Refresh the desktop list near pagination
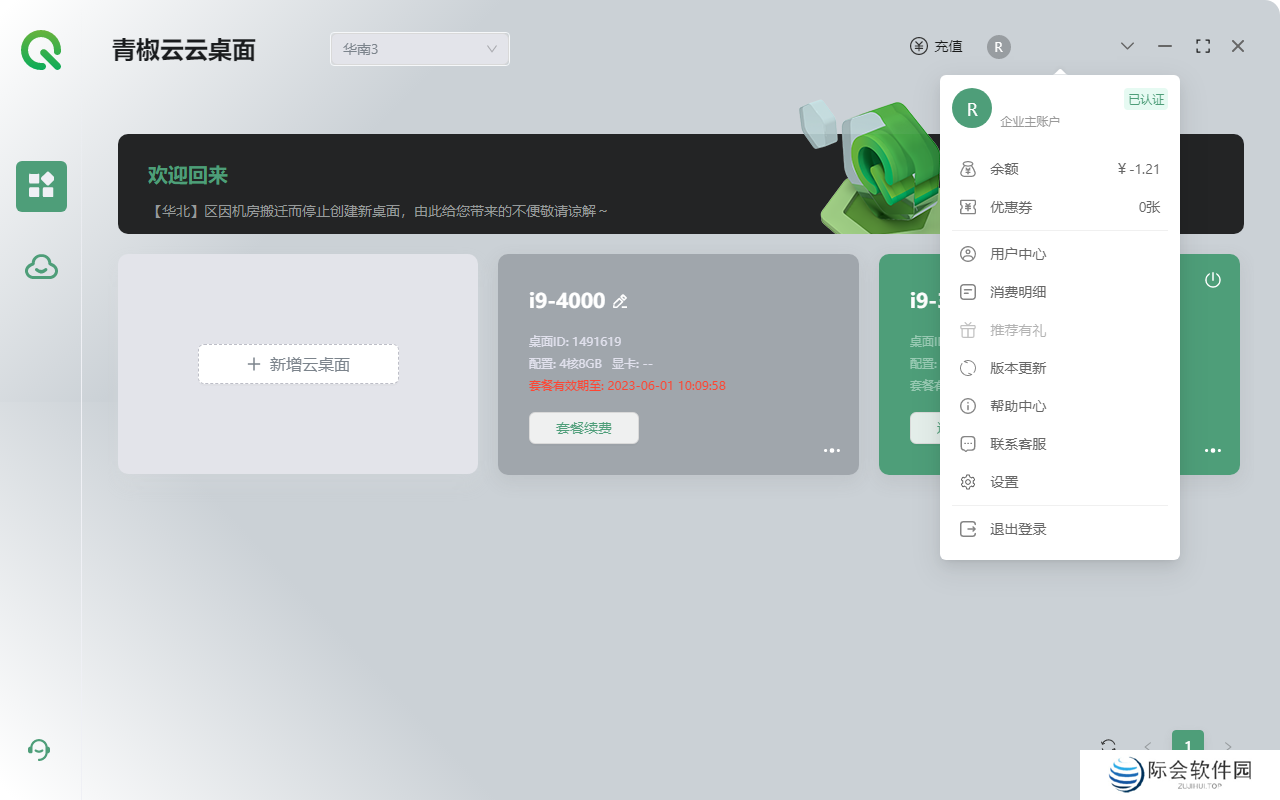Image resolution: width=1280 pixels, height=800 pixels. (1108, 745)
